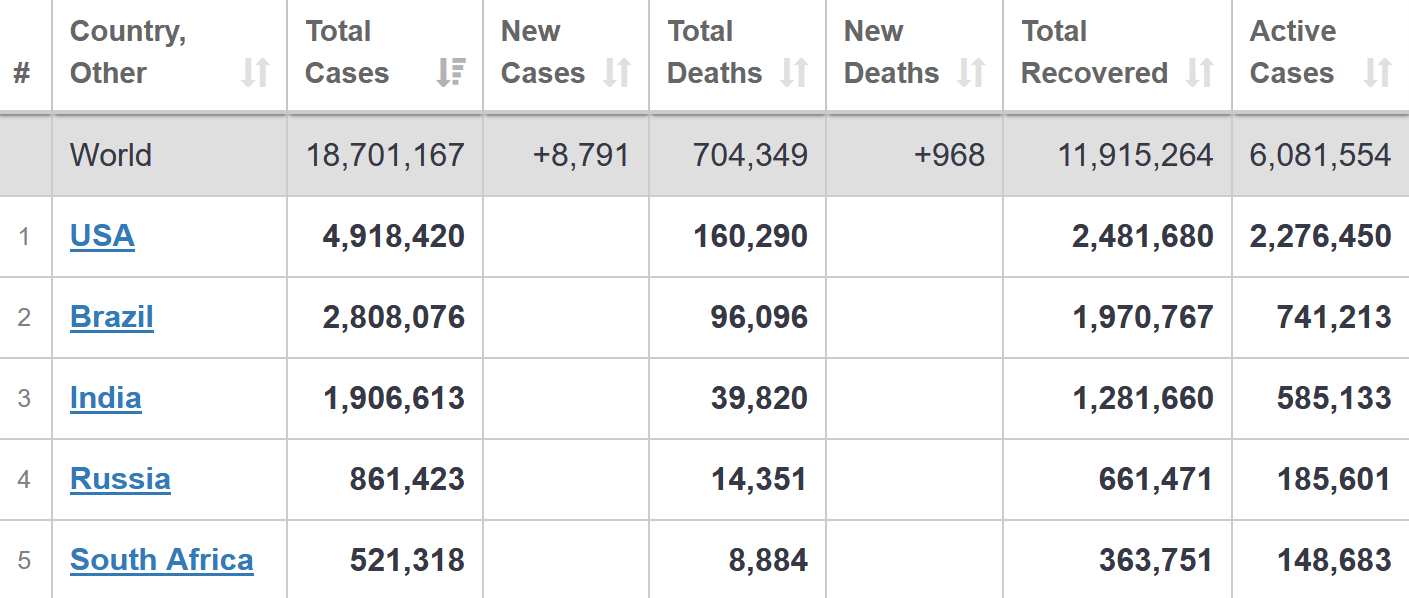Select the World new cases value +8,791
Screen dimensions: 1409x598
pyautogui.click(x=580, y=155)
